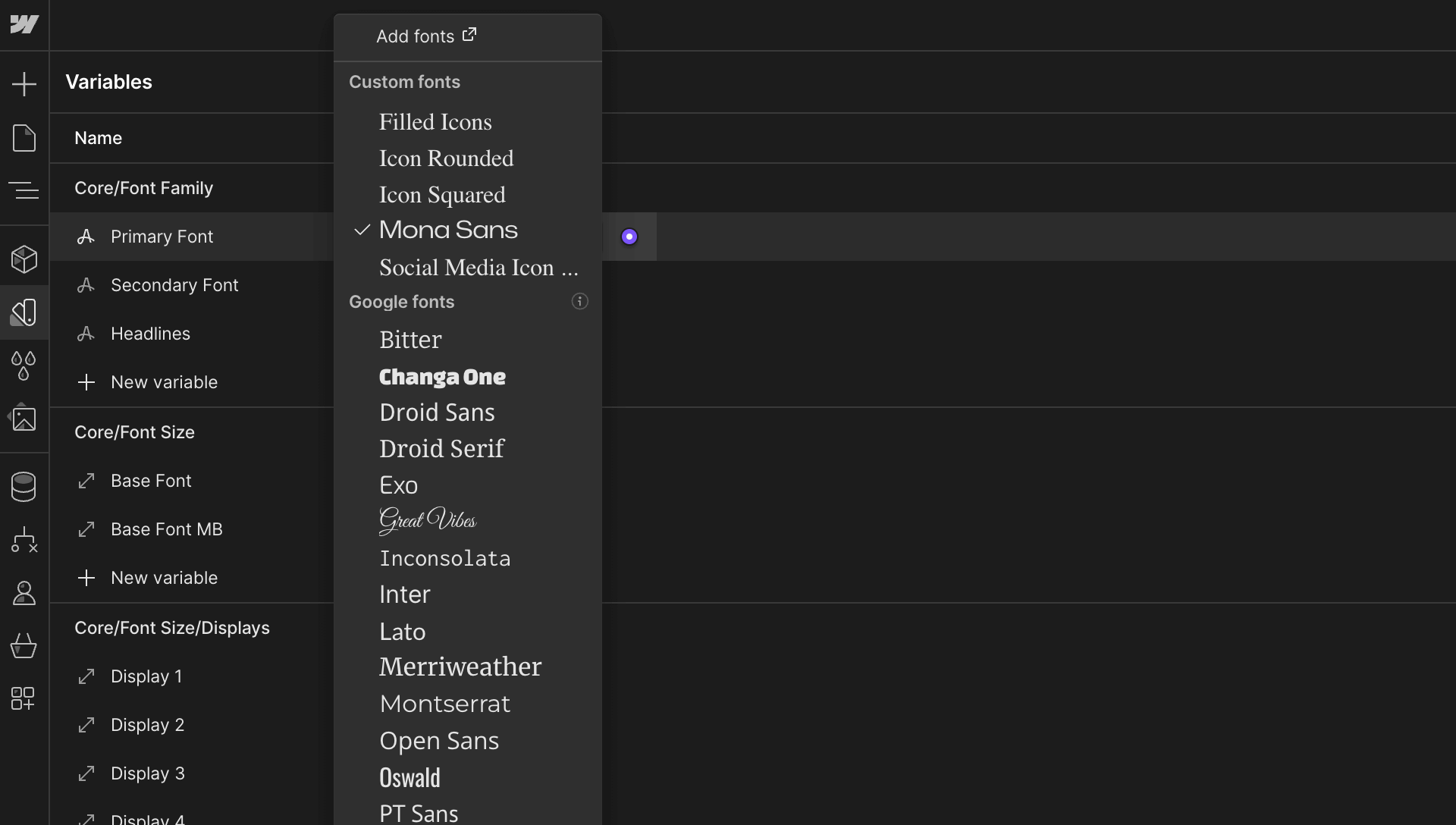1456x825 pixels.
Task: Open the Users panel
Action: (24, 593)
